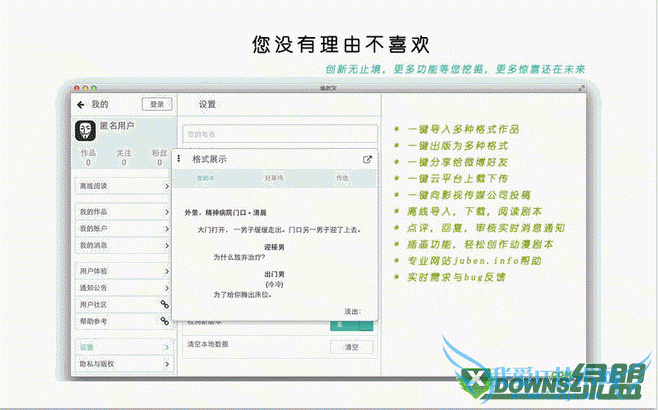The height and width of the screenshot is (410, 658).
Task: Open 通知公告 announcements row
Action: tap(124, 288)
